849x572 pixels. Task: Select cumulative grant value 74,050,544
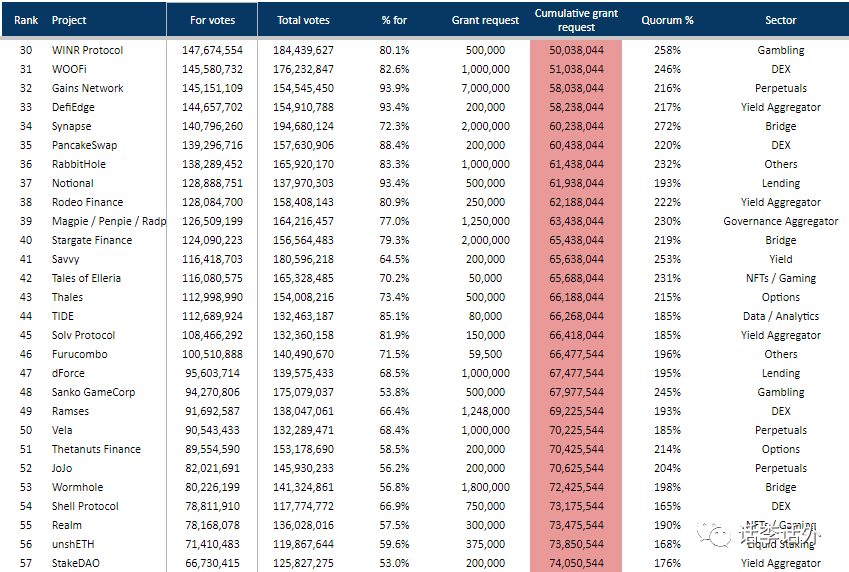click(576, 563)
